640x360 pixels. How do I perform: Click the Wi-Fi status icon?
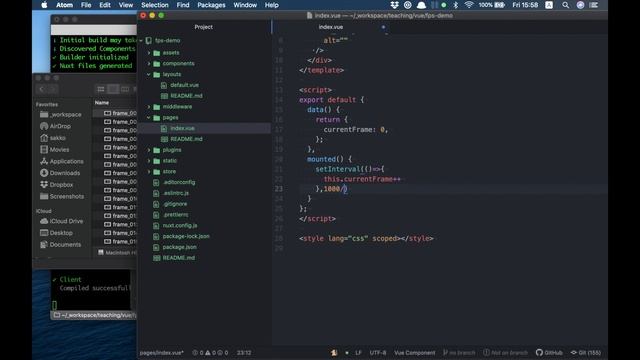coord(469,5)
